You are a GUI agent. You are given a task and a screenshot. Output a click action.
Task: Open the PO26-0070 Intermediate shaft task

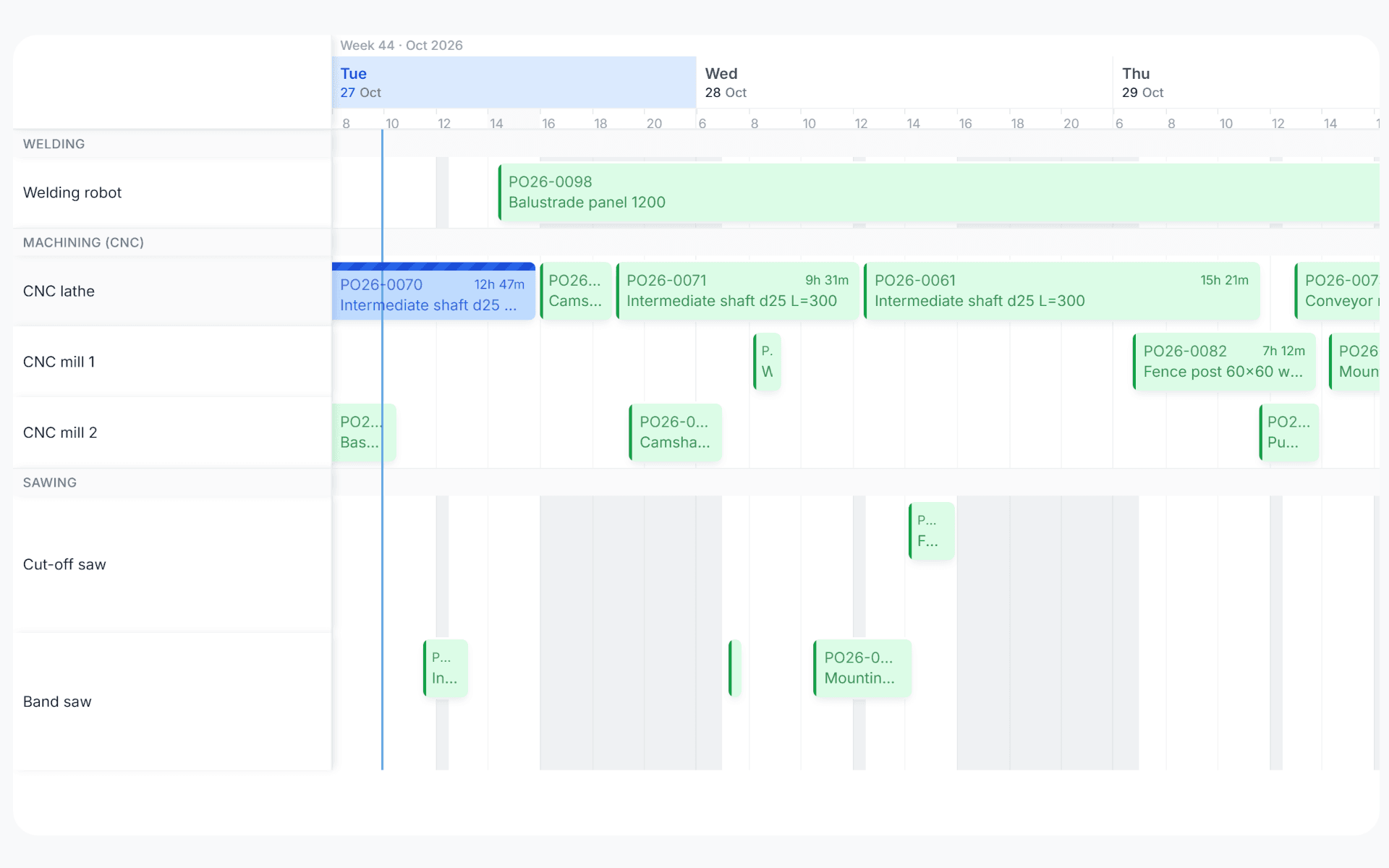click(433, 291)
